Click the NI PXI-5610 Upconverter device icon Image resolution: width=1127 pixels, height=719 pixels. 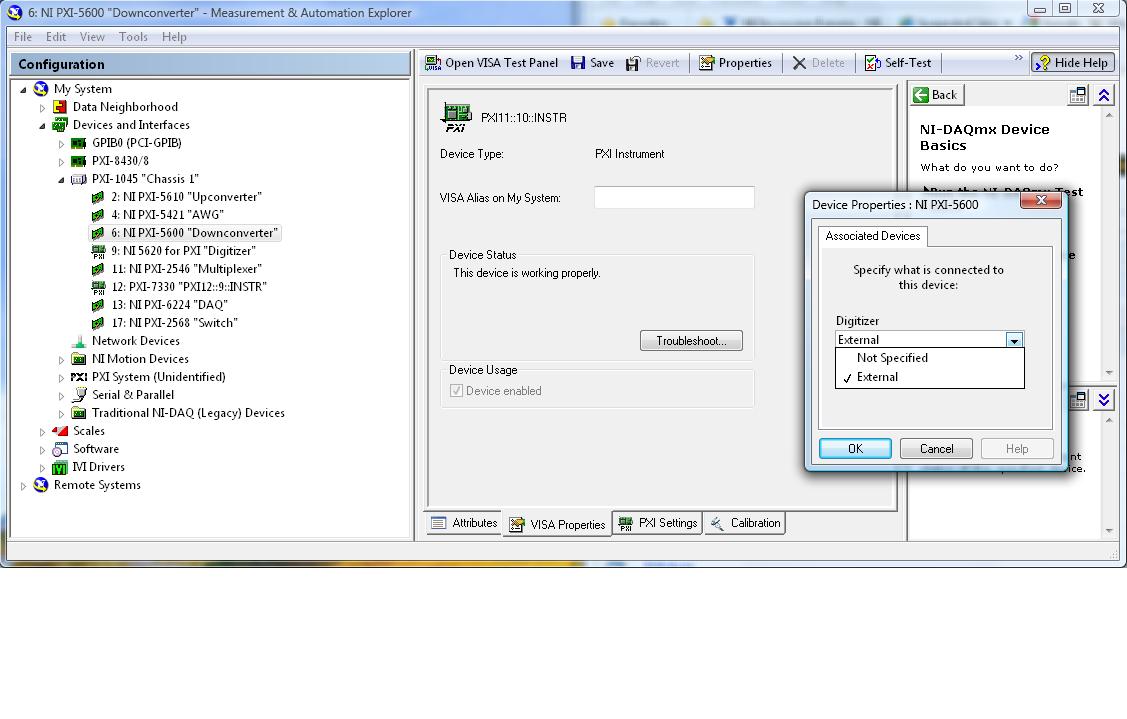(x=98, y=197)
